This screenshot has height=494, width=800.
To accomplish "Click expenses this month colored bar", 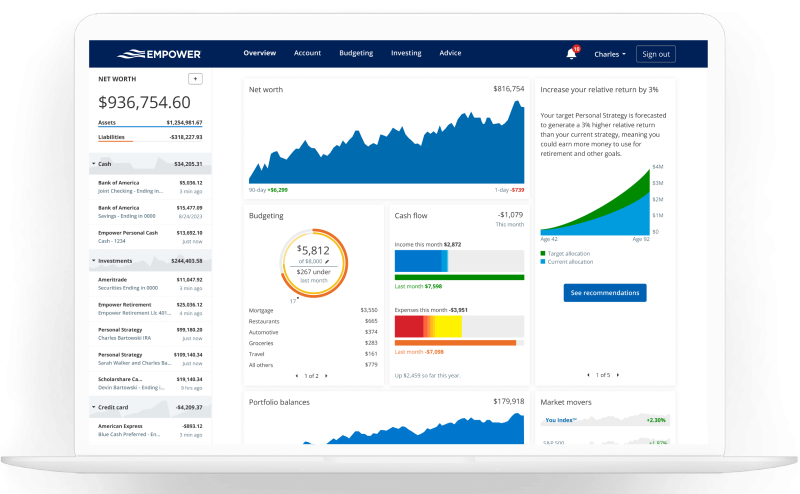I will [x=428, y=327].
